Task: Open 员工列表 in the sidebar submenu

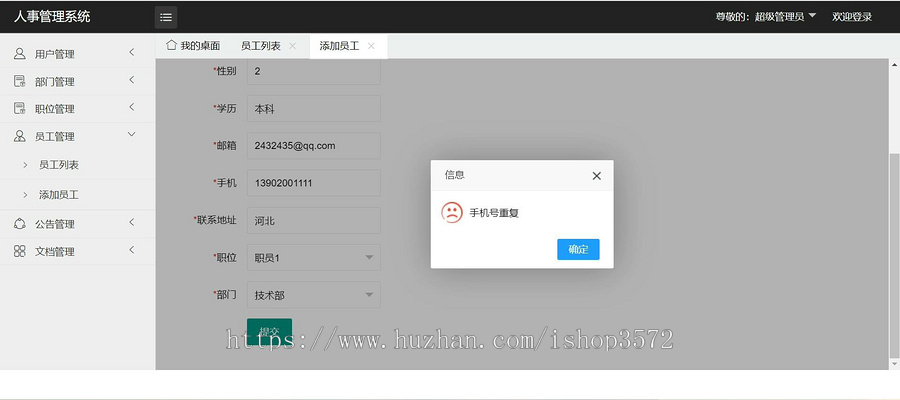Action: coord(59,165)
